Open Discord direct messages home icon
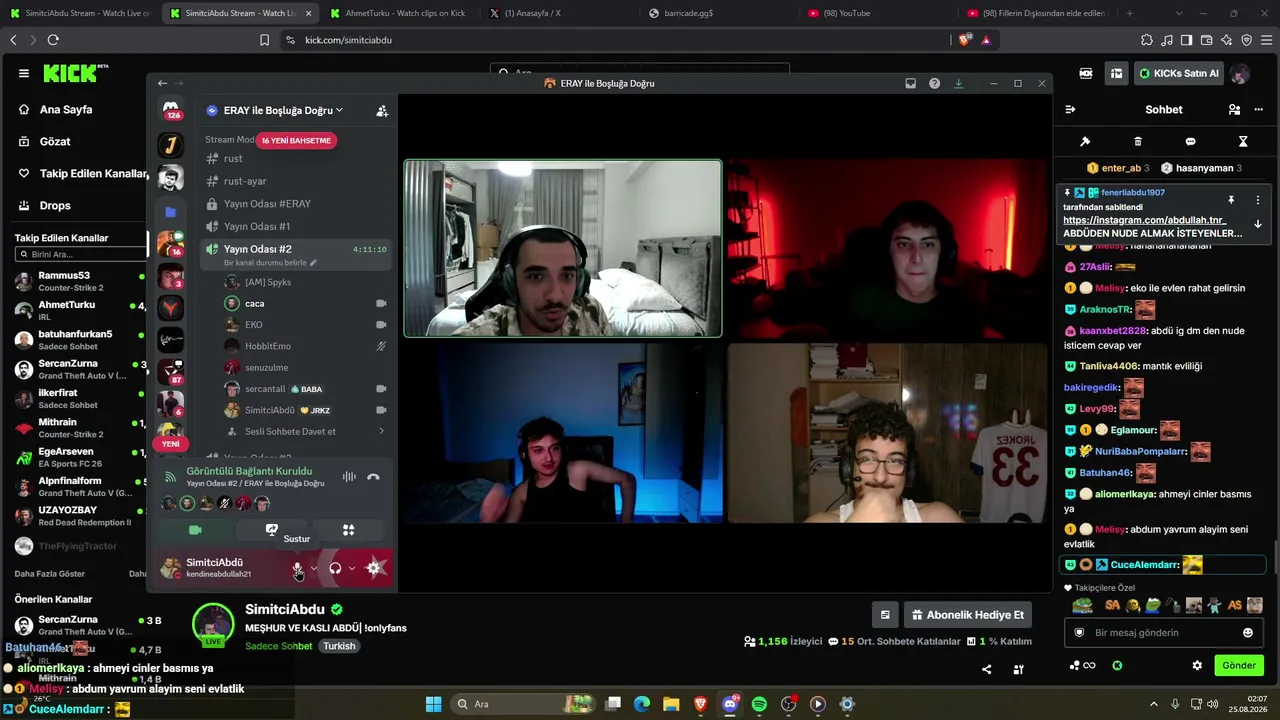 (171, 110)
